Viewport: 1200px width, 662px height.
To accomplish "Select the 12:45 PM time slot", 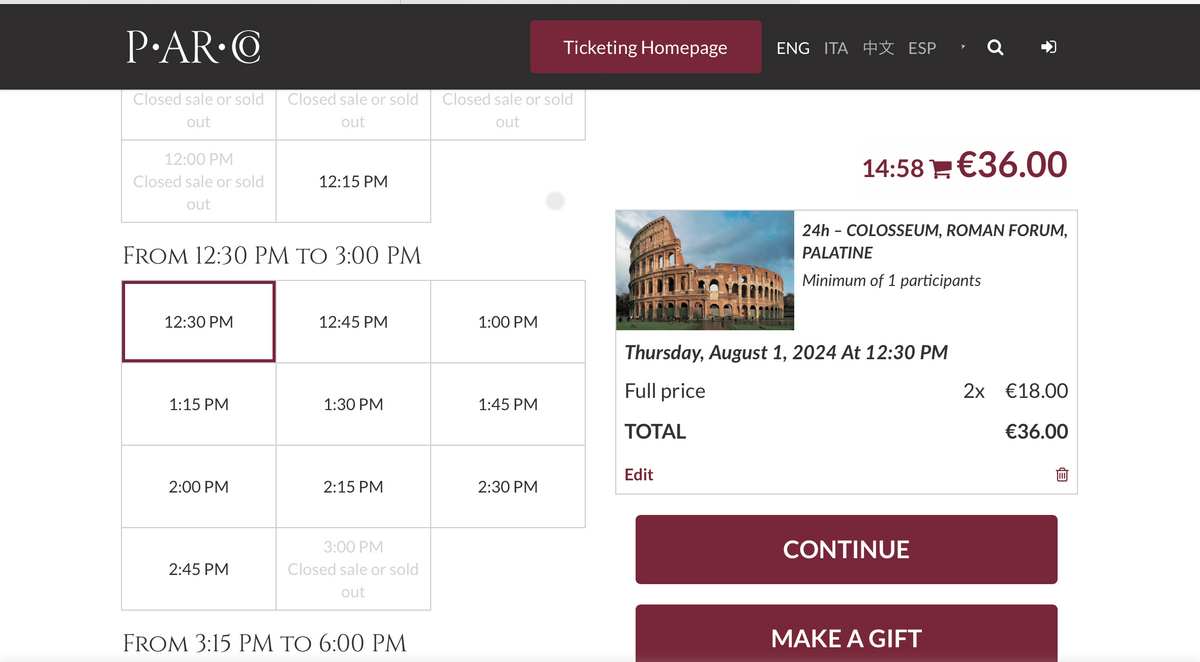I will coord(353,322).
